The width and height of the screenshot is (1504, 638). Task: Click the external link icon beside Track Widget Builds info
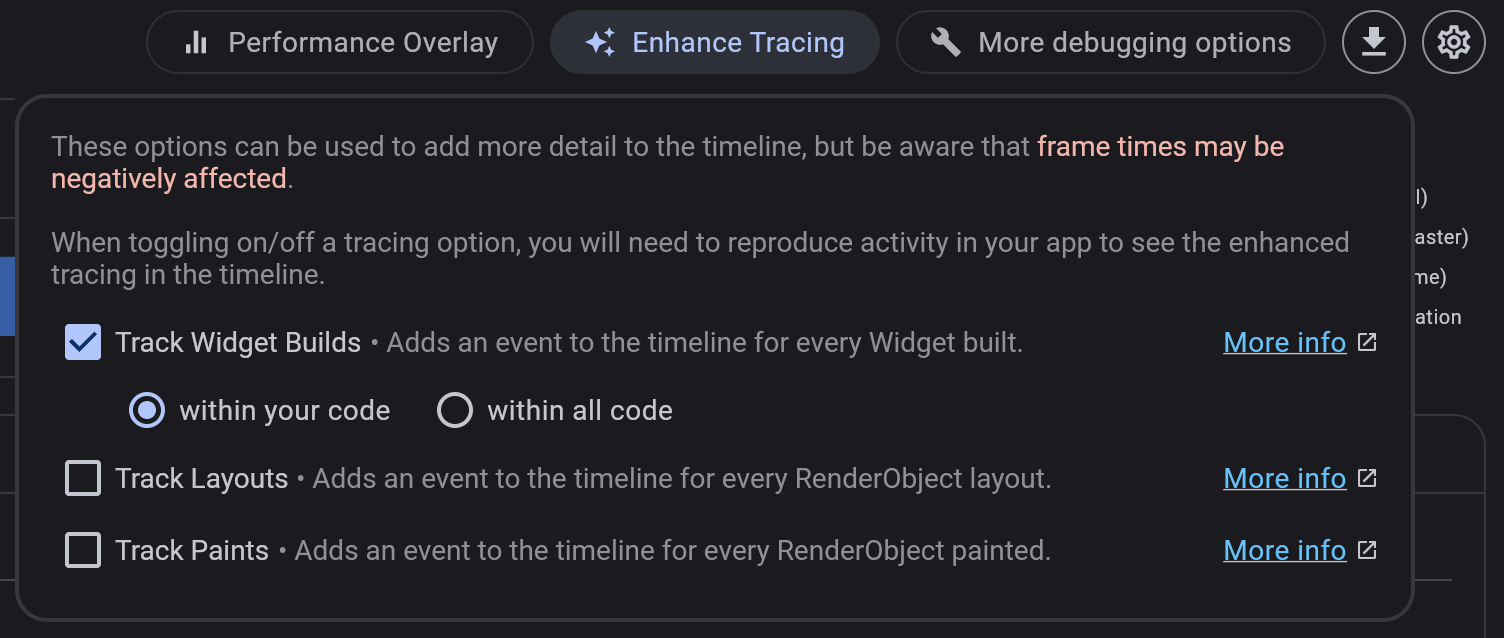(x=1366, y=342)
